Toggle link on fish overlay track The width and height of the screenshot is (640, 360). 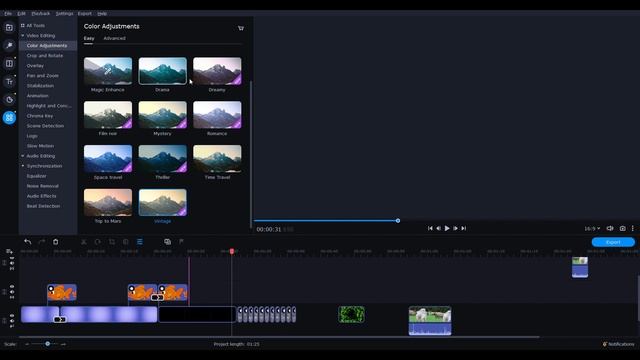point(12,297)
